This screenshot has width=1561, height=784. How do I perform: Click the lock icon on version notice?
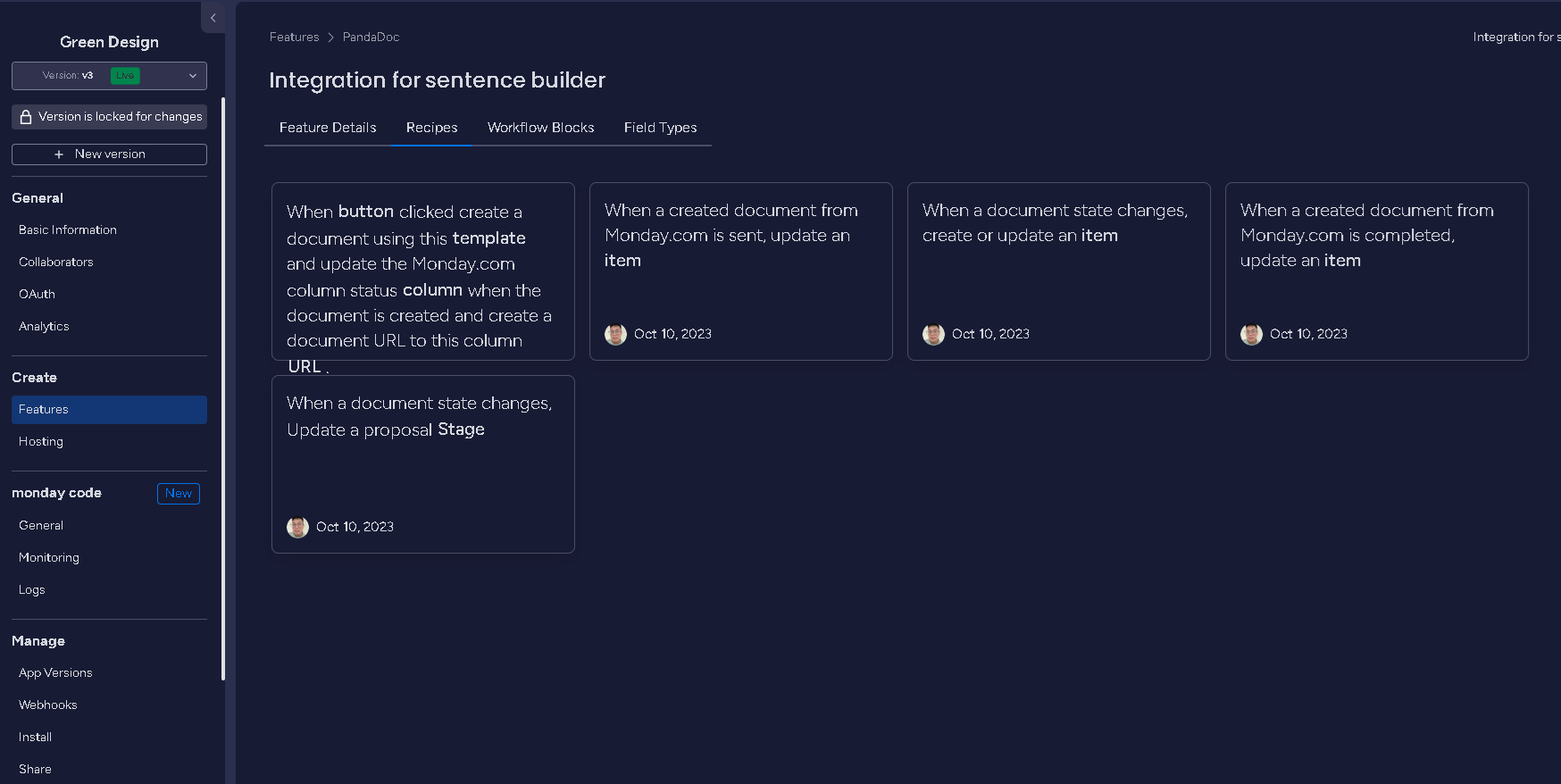pyautogui.click(x=26, y=117)
